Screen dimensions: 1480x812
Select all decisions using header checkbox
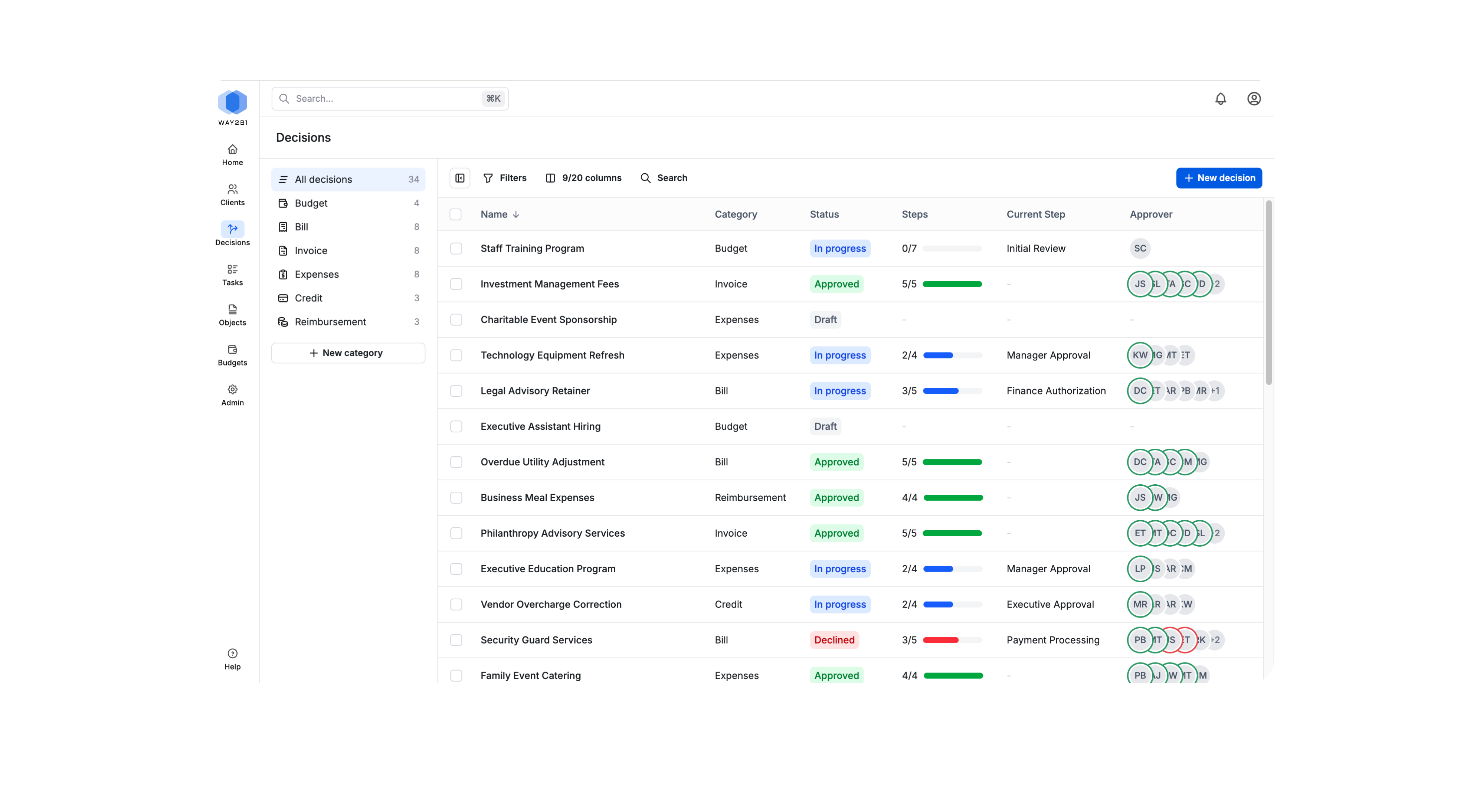456,214
